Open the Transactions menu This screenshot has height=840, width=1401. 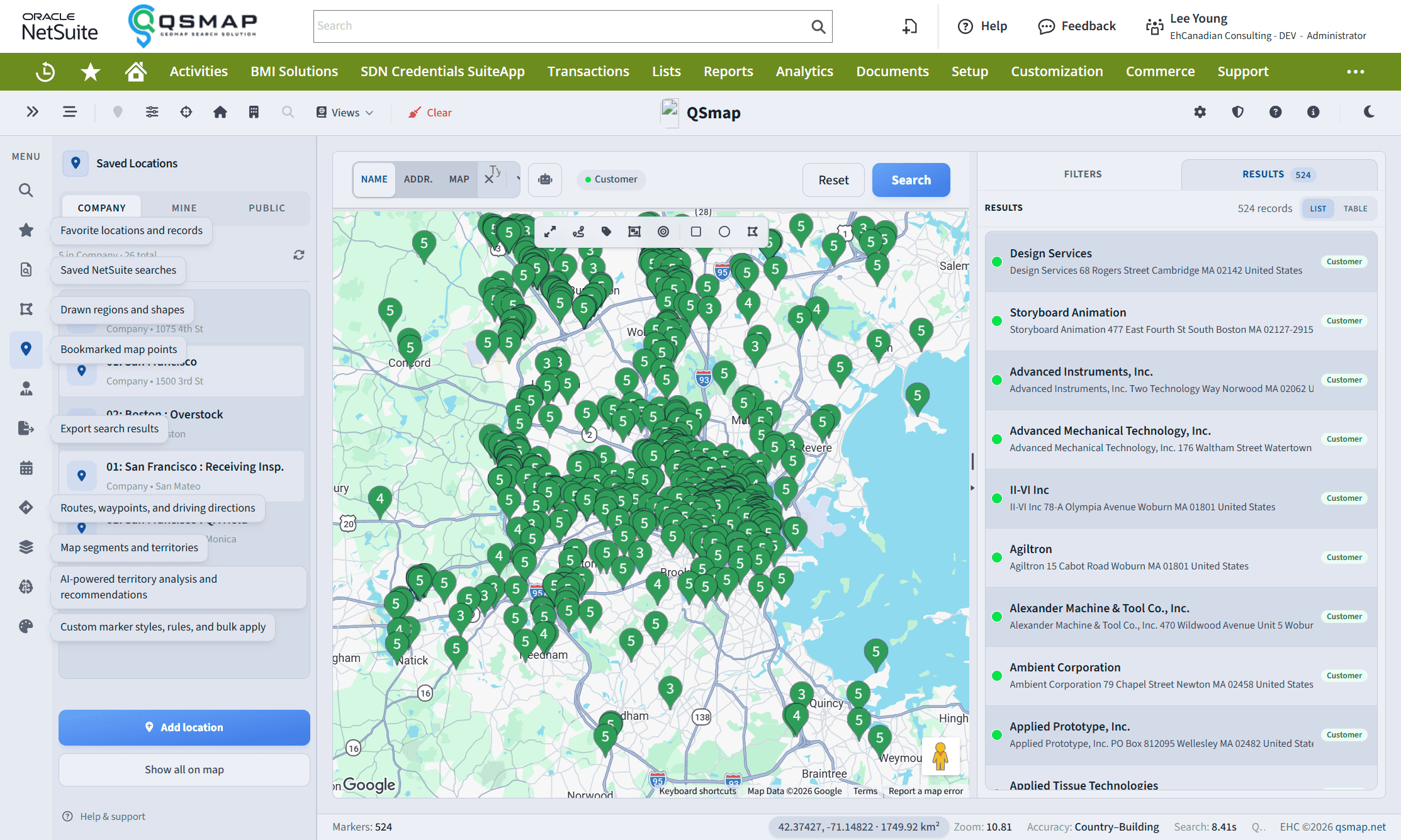tap(588, 72)
